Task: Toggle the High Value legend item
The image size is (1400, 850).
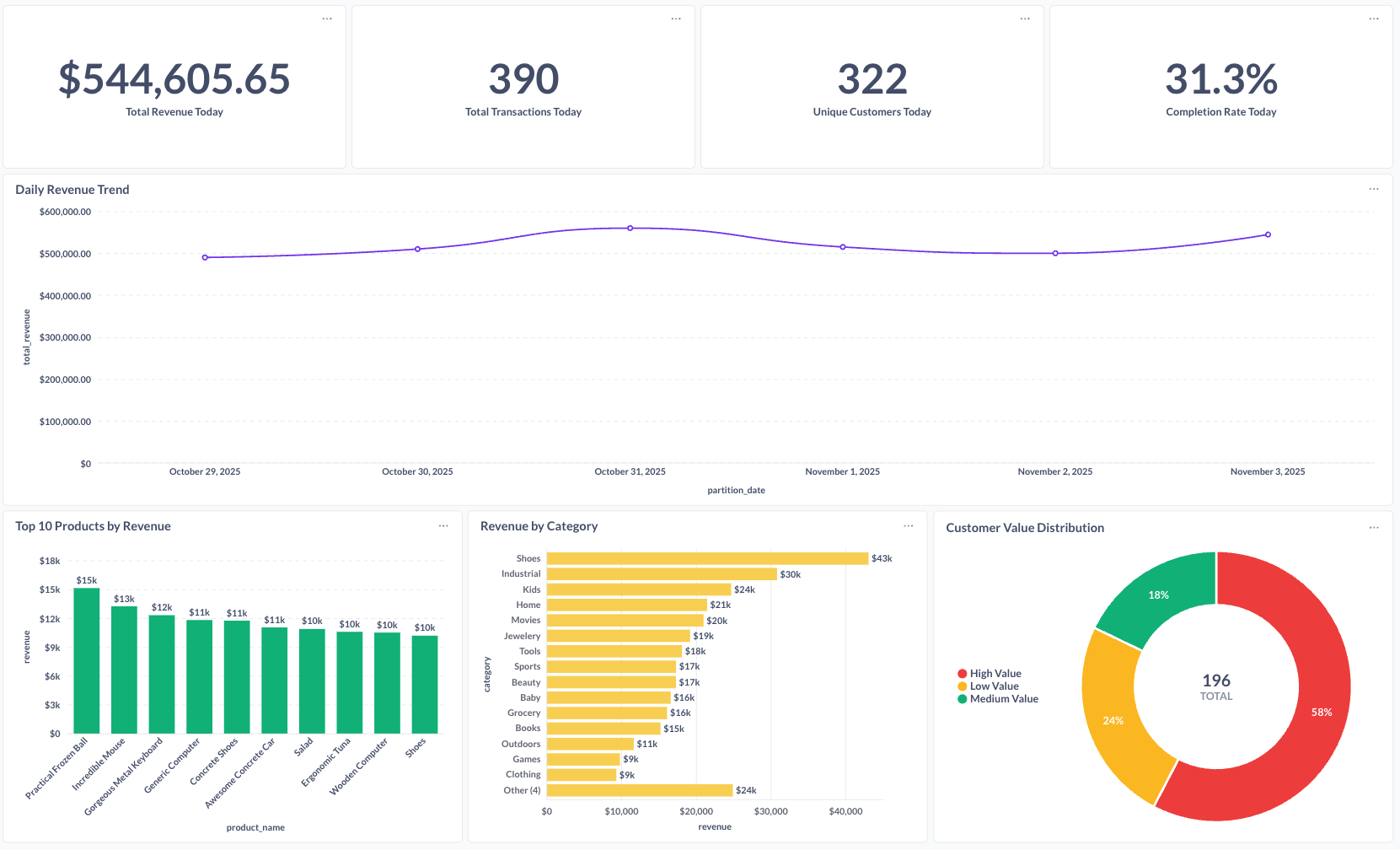Action: (x=989, y=674)
